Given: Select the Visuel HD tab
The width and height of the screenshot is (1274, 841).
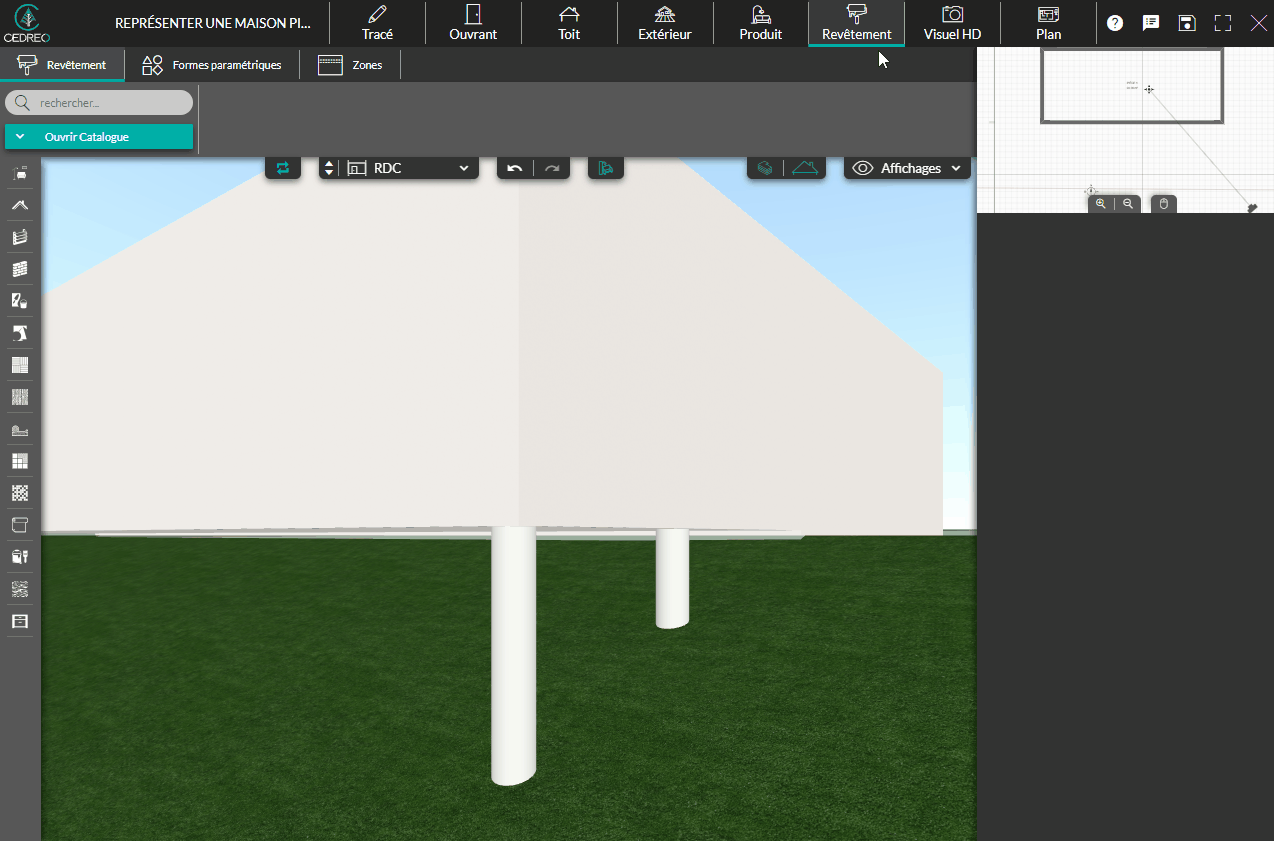Looking at the screenshot, I should tap(952, 23).
